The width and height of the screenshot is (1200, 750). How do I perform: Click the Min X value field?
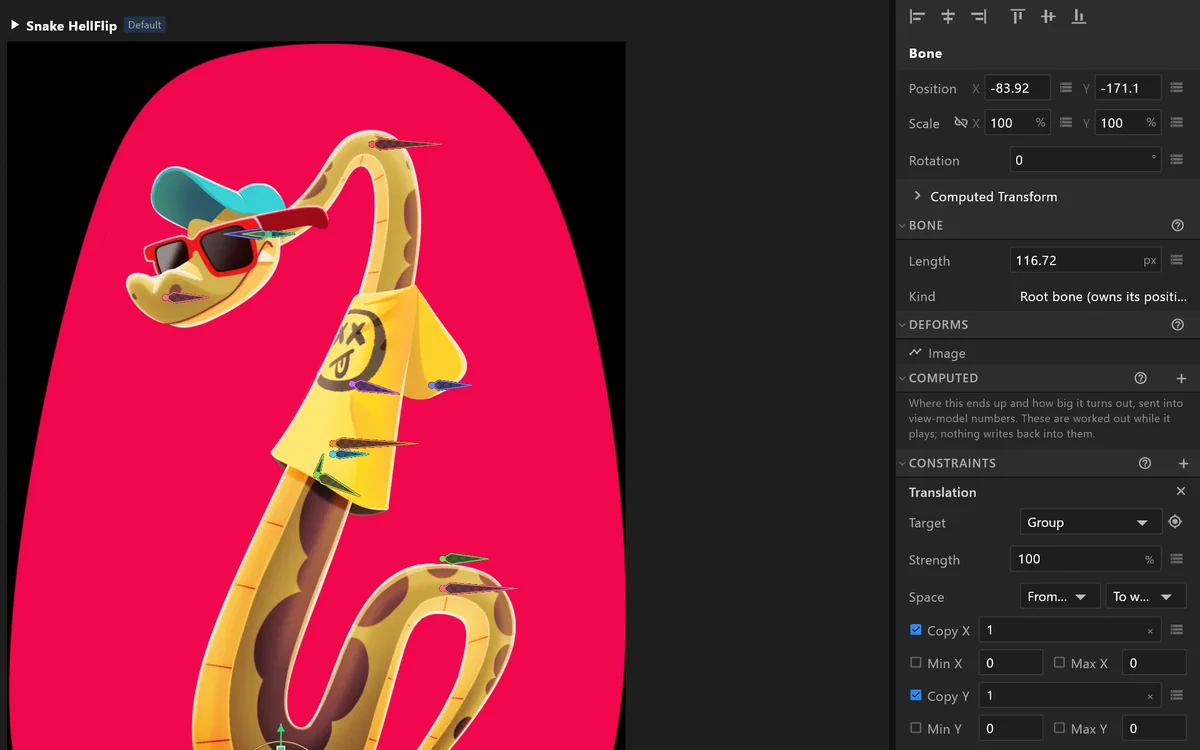1010,663
